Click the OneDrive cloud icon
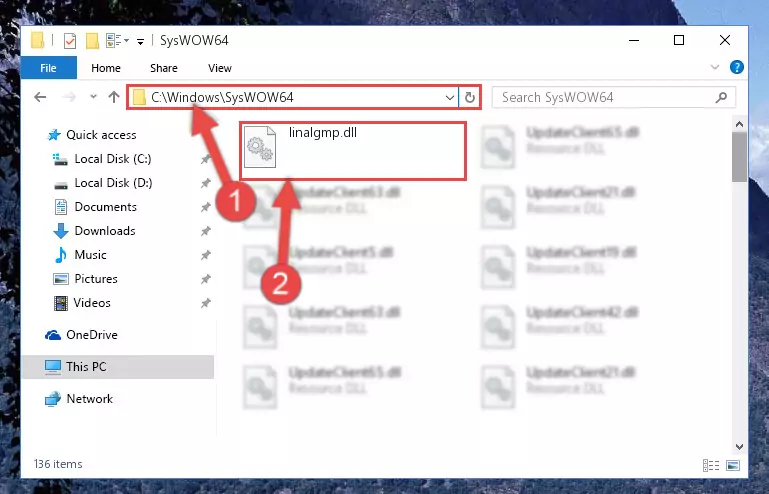The width and height of the screenshot is (769, 494). click(53, 335)
